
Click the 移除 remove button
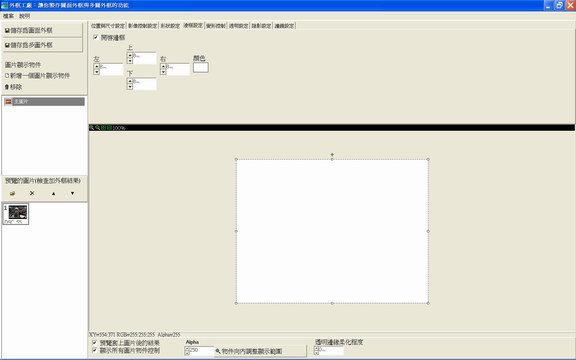pyautogui.click(x=13, y=87)
